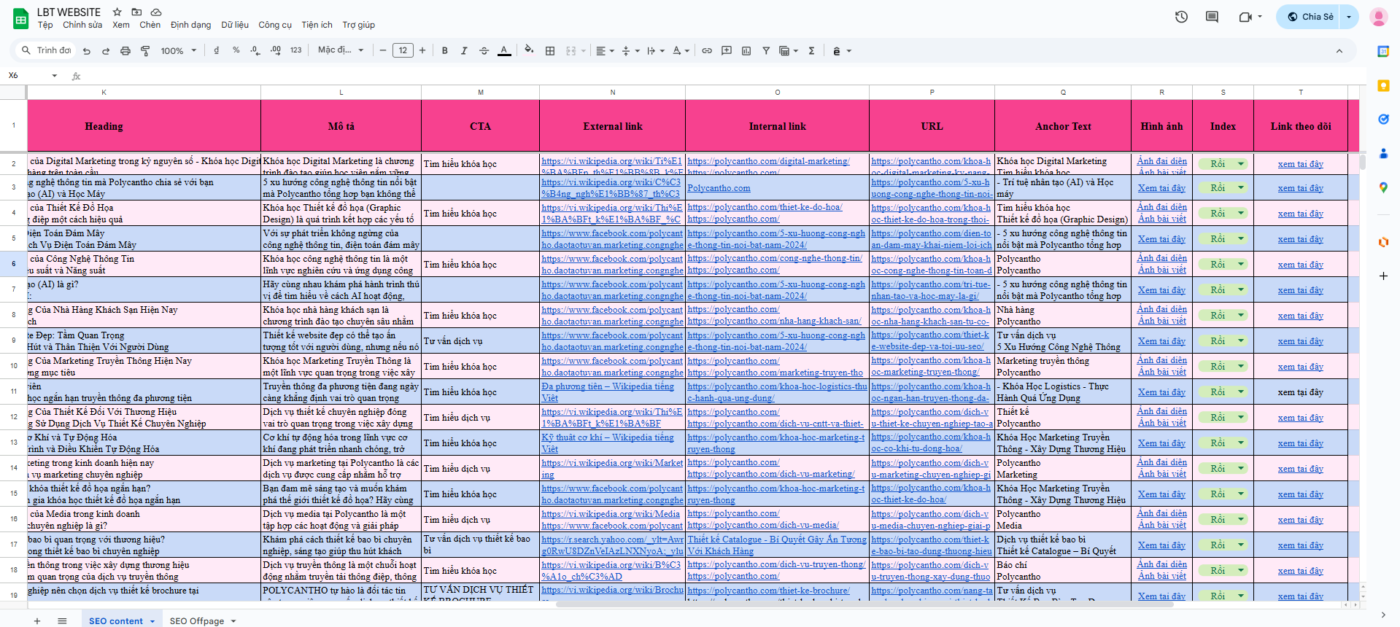Open the Chèn menu
The height and width of the screenshot is (627, 1400).
coord(150,24)
